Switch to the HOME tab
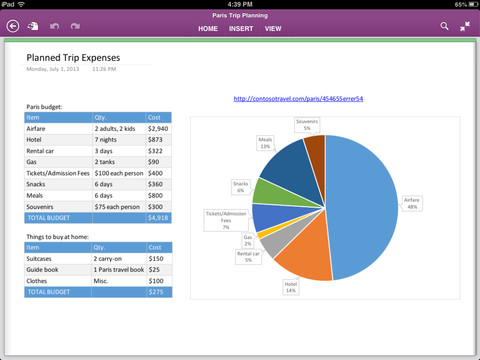480x360 pixels. pyautogui.click(x=208, y=29)
